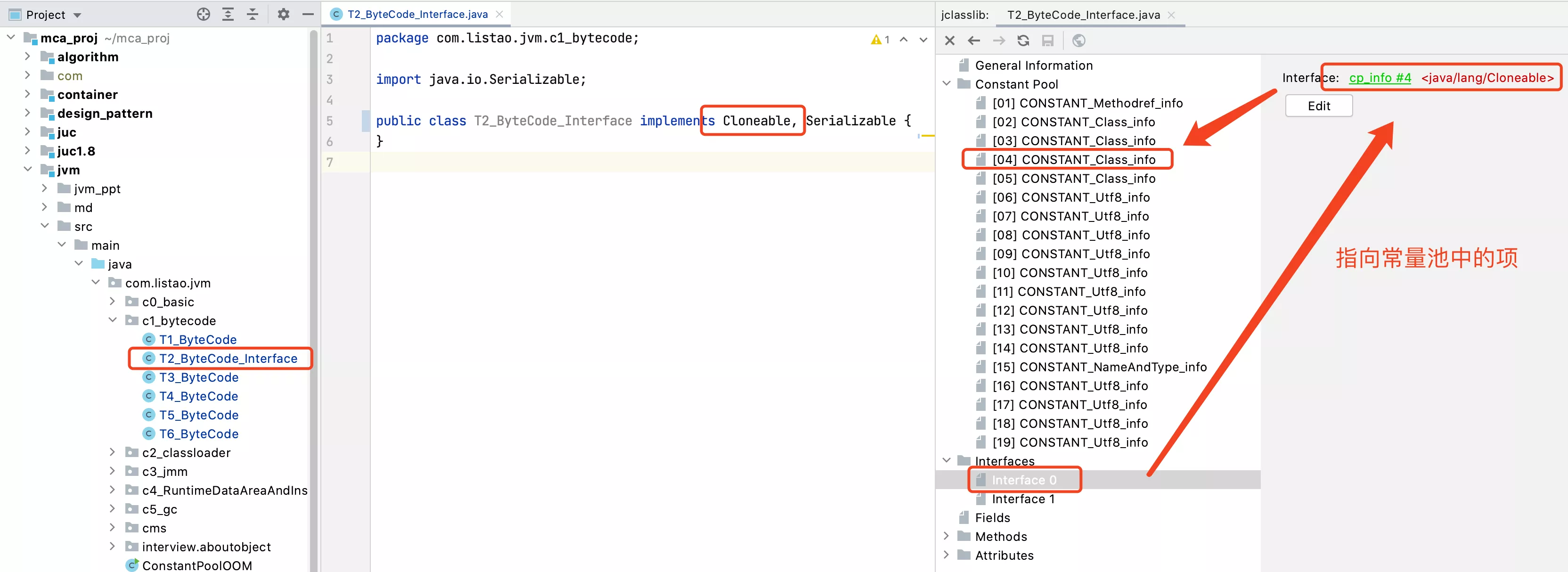The width and height of the screenshot is (1568, 572).
Task: Click the locate-in-project target icon
Action: [204, 15]
